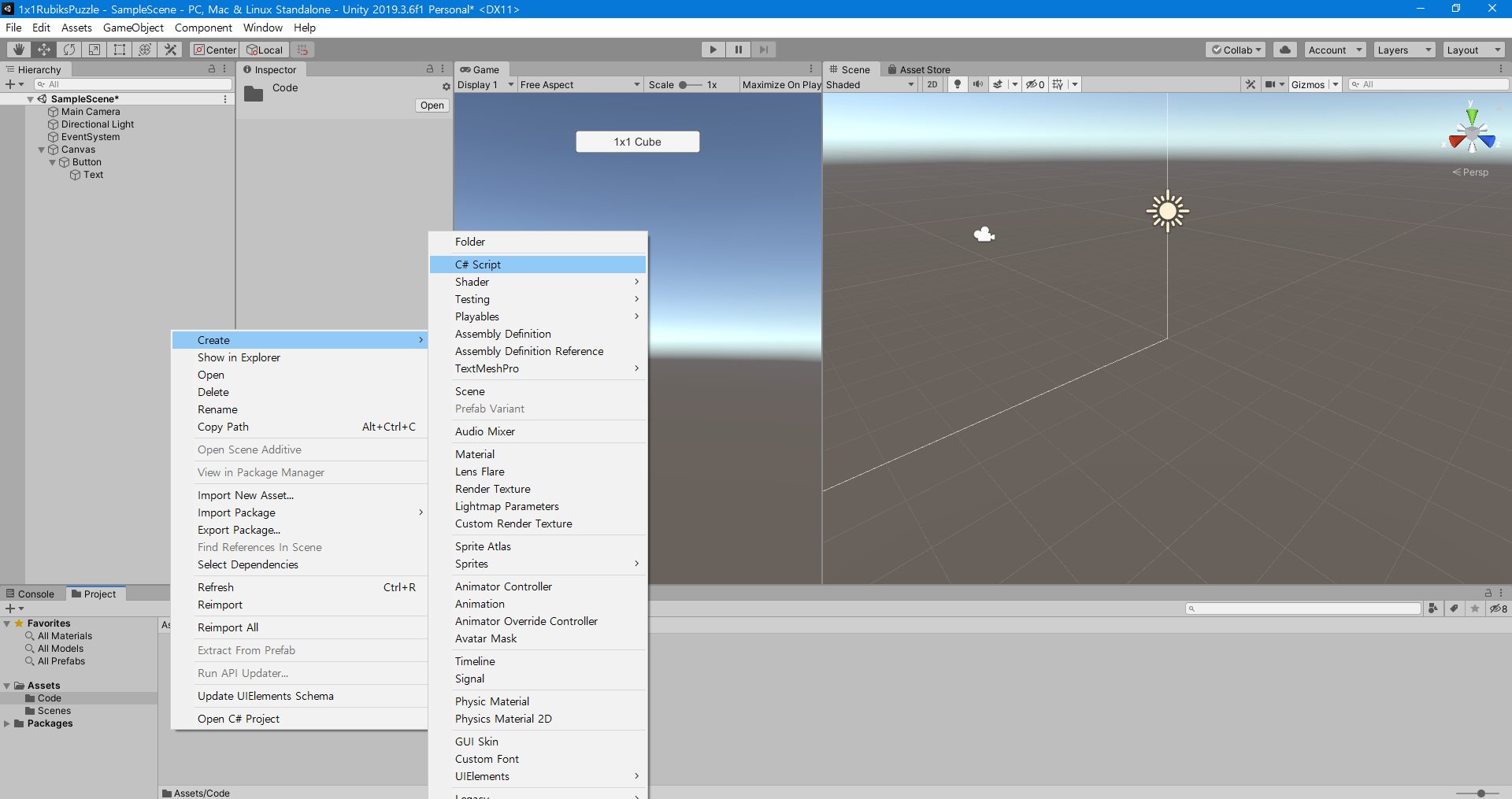Lock the Project panel
1512x799 pixels.
(1488, 593)
